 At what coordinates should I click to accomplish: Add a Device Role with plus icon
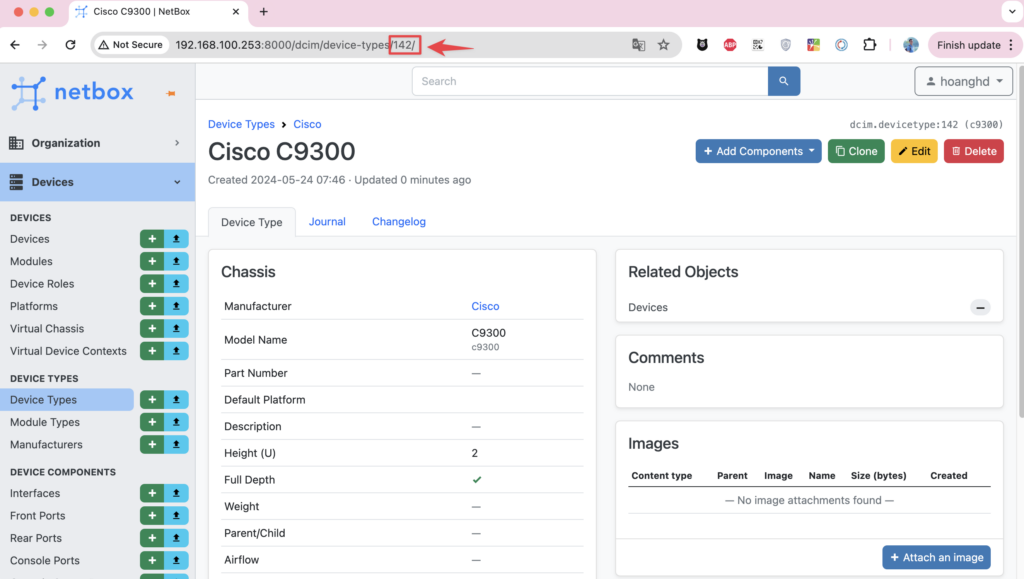(152, 284)
